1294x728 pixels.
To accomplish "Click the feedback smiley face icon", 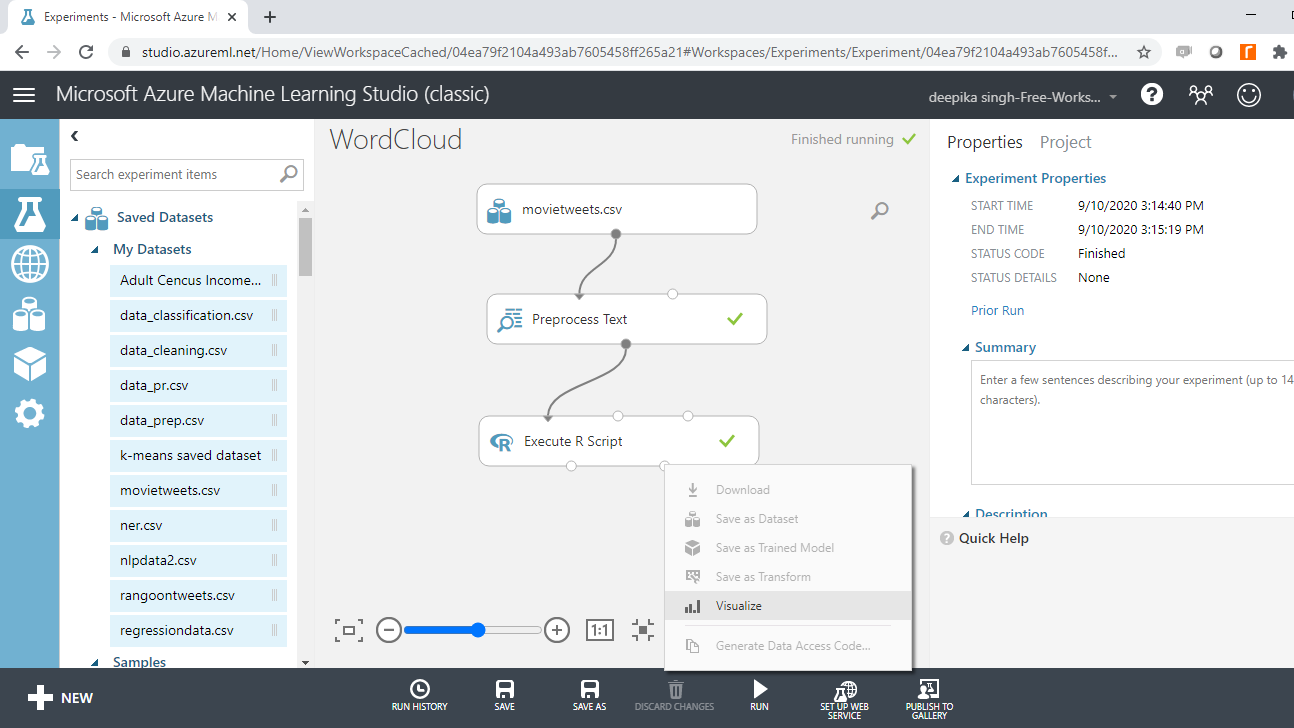I will (x=1249, y=95).
